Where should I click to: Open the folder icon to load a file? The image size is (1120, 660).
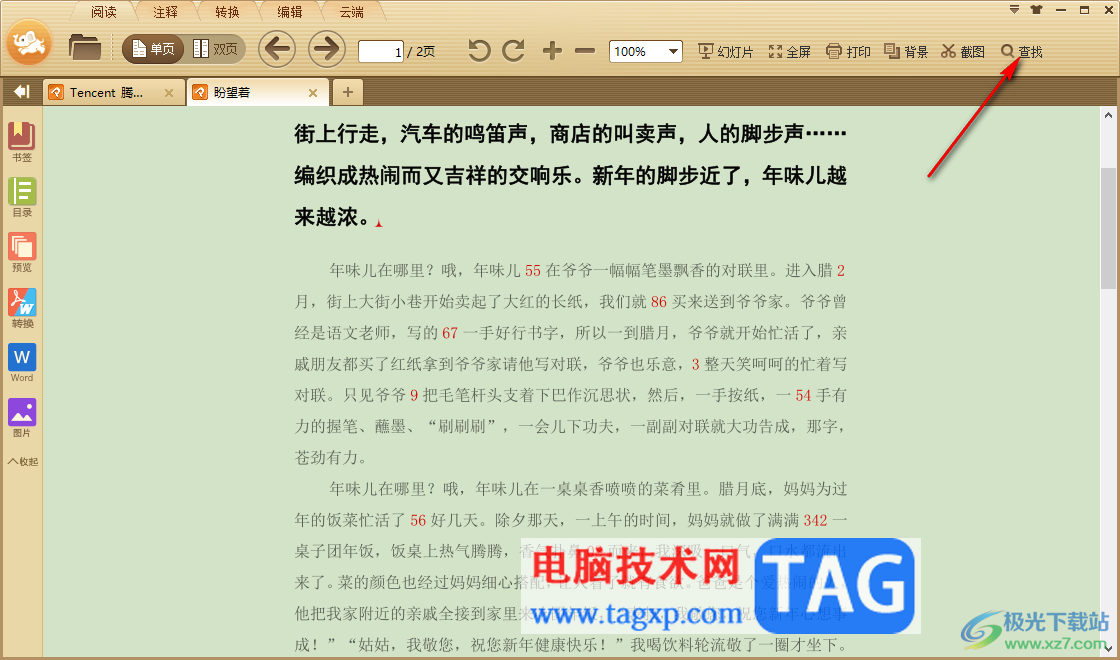click(x=85, y=49)
